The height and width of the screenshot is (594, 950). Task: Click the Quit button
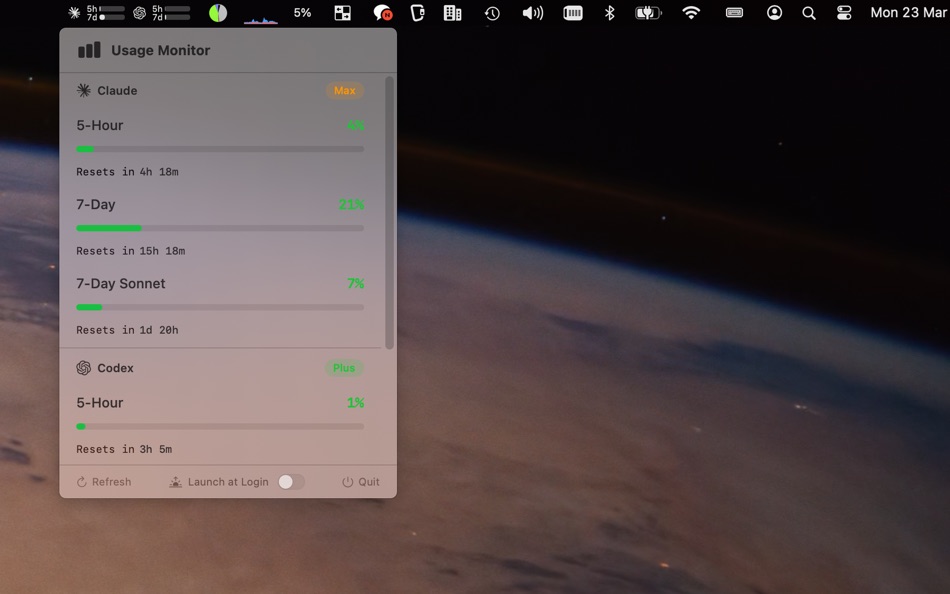coord(360,482)
